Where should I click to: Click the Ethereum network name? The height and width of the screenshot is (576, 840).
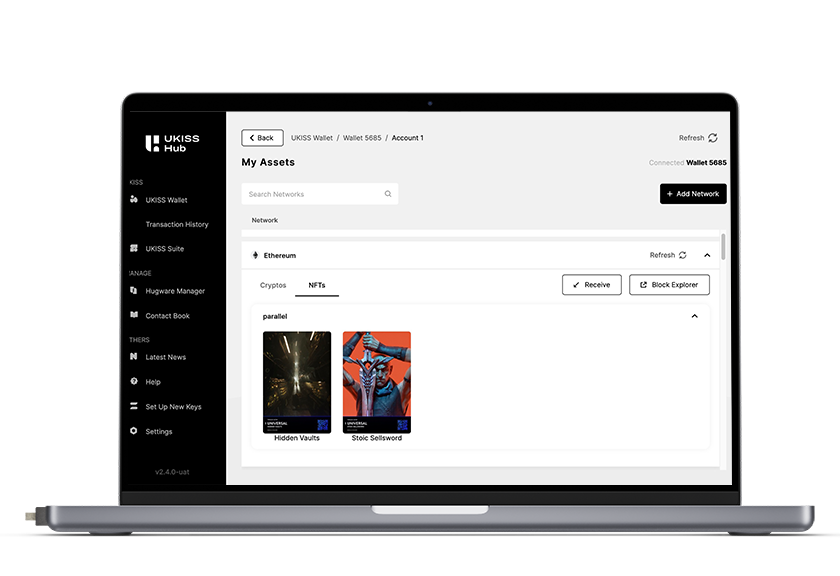point(280,256)
